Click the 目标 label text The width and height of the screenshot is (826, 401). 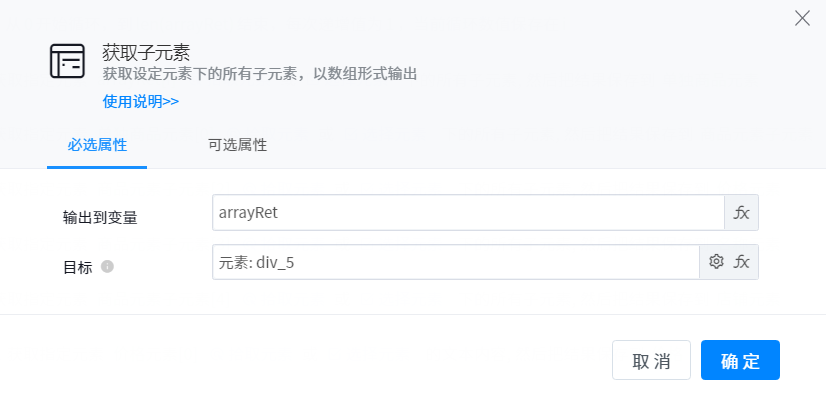coord(78,267)
